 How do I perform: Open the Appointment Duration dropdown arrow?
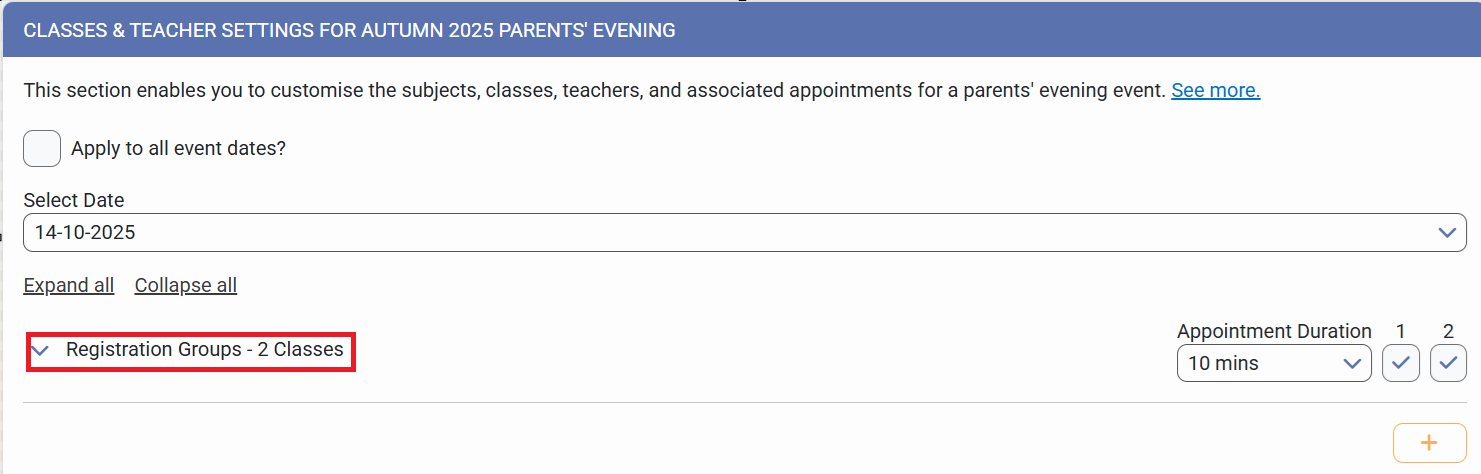click(x=1352, y=363)
